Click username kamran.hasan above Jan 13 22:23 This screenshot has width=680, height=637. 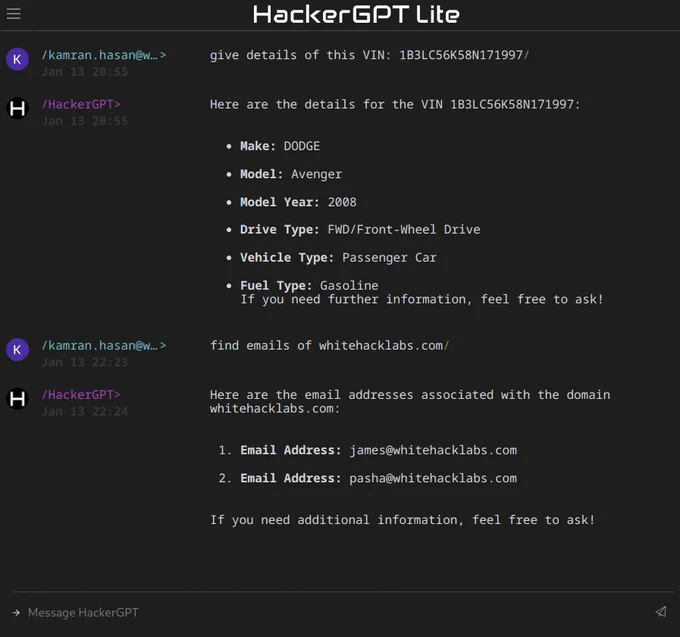[104, 346]
